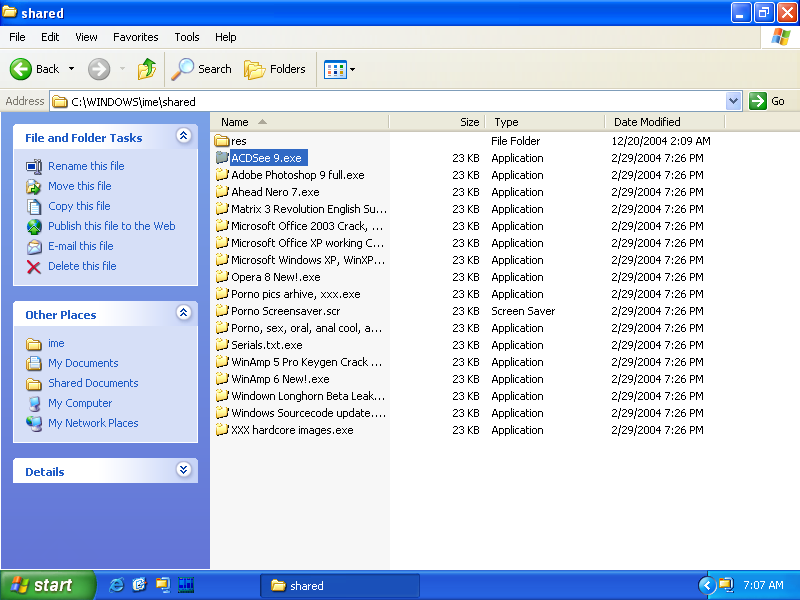Click the grayed Forward arrow button

[x=99, y=69]
